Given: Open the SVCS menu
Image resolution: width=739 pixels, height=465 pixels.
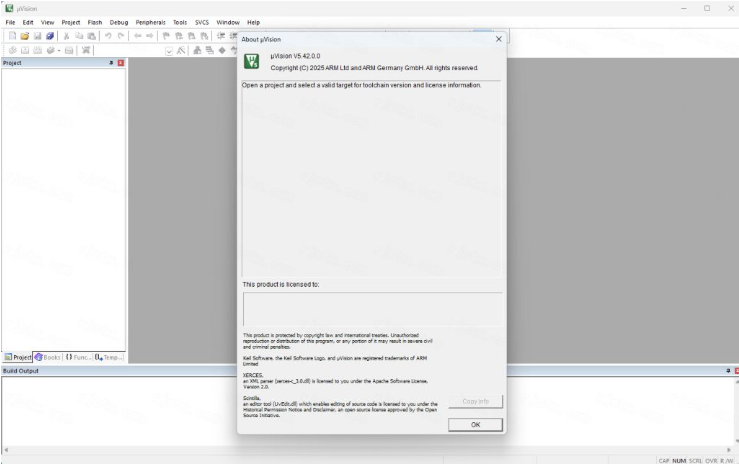Looking at the screenshot, I should click(x=202, y=22).
